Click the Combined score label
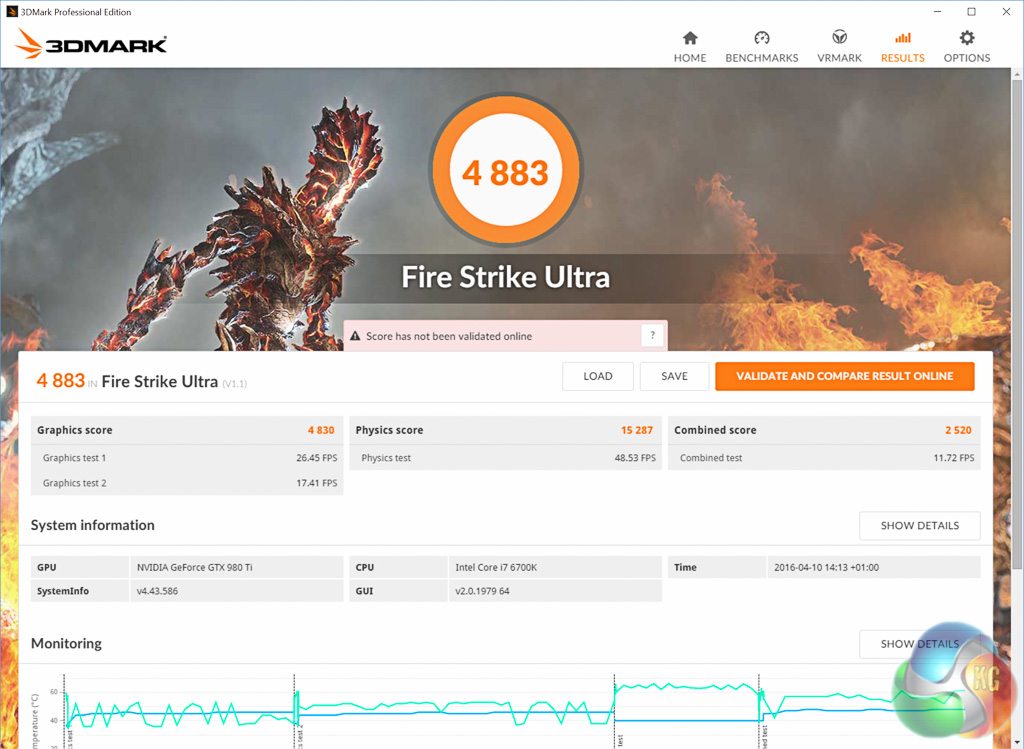Screen dimensions: 1024x749 [x=715, y=430]
